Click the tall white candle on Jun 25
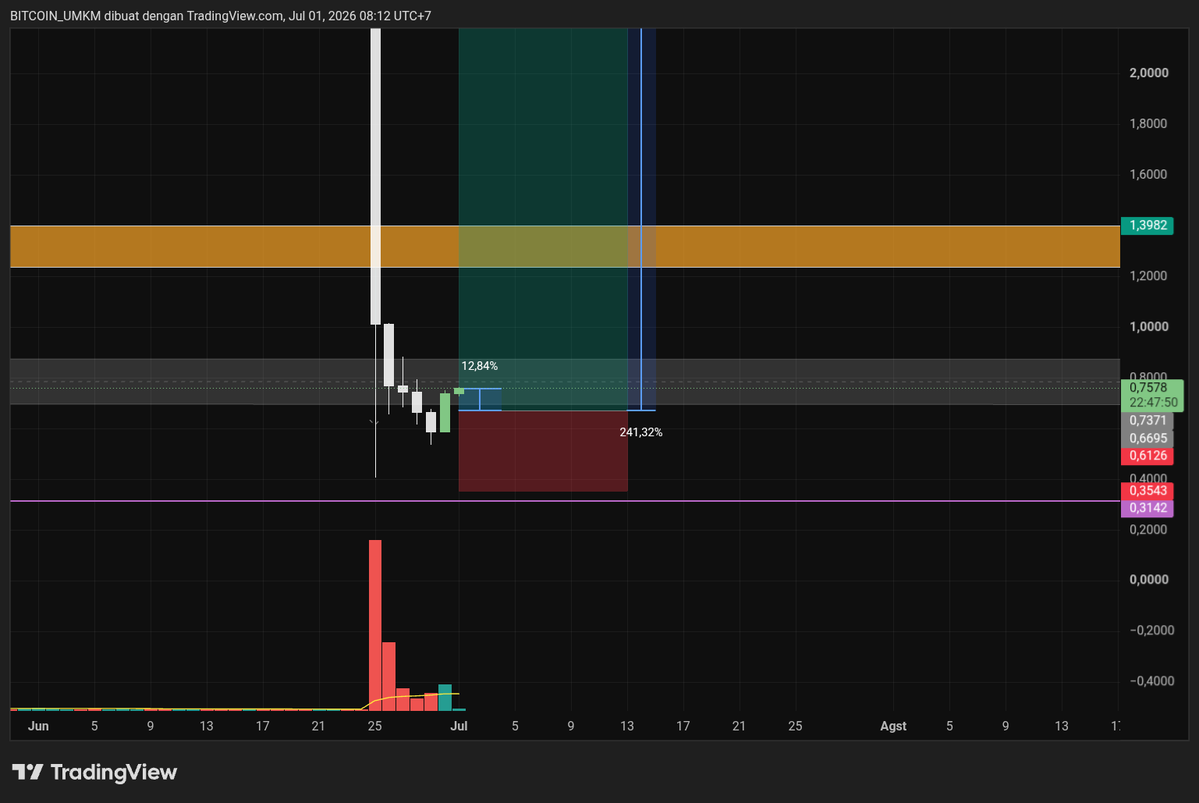This screenshot has width=1199, height=803. 375,176
